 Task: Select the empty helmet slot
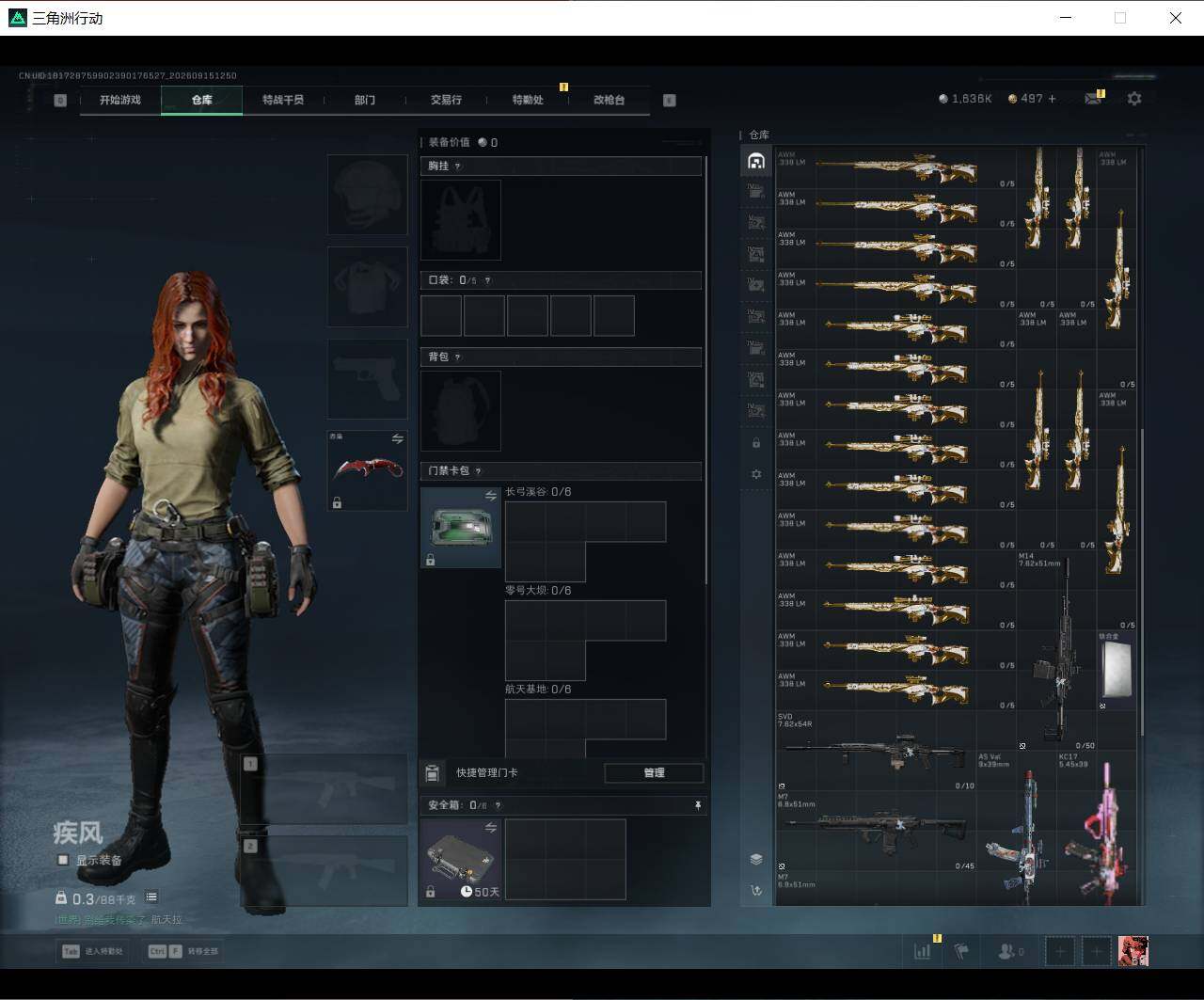(367, 195)
